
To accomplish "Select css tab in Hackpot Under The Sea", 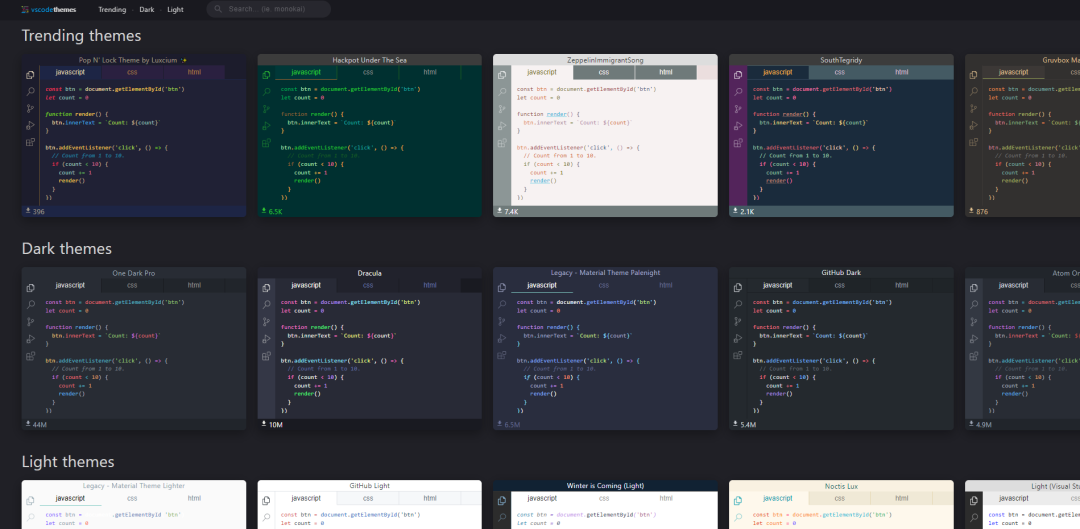I will click(x=368, y=72).
